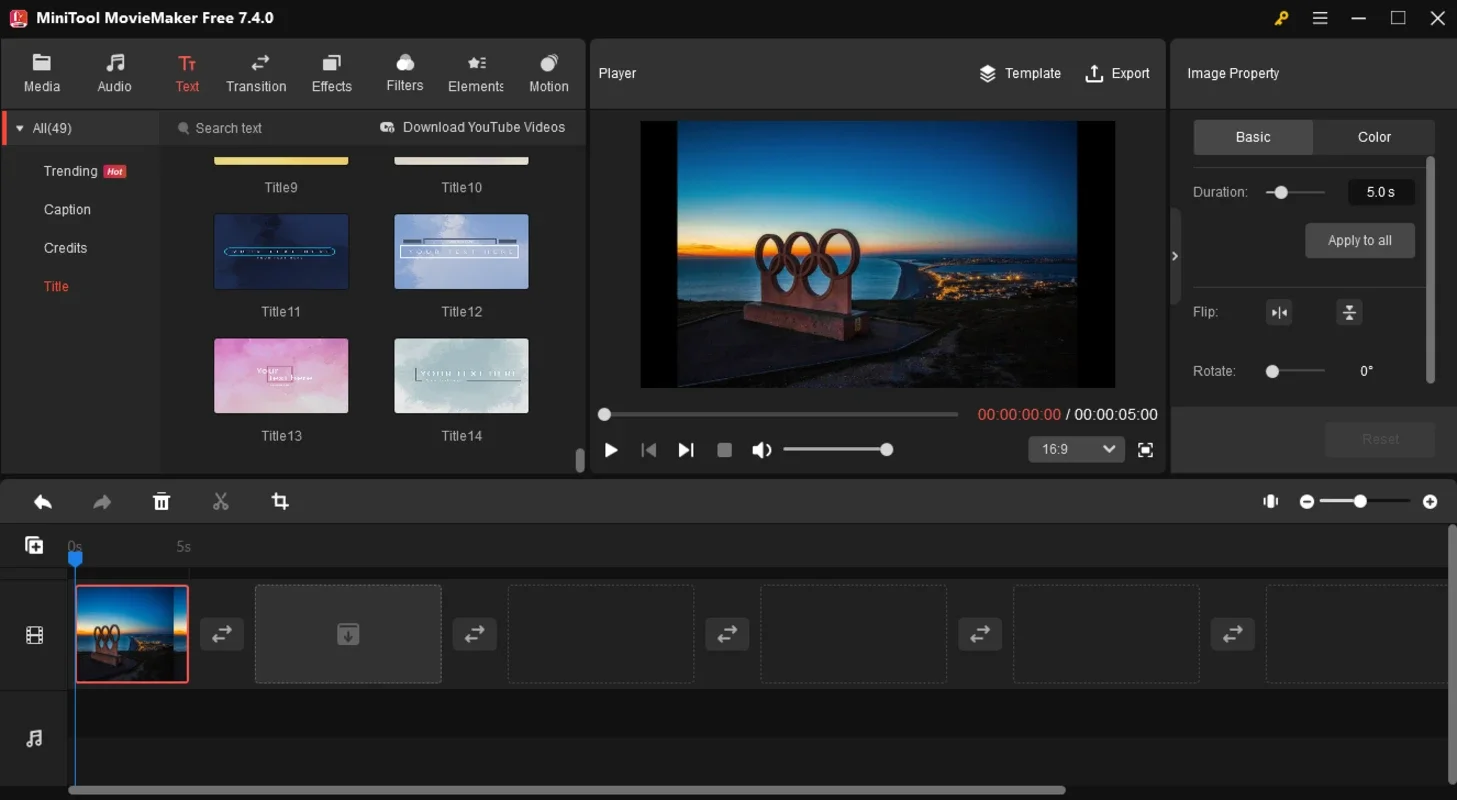Open the Audio tab
This screenshot has width=1457, height=800.
click(x=115, y=74)
